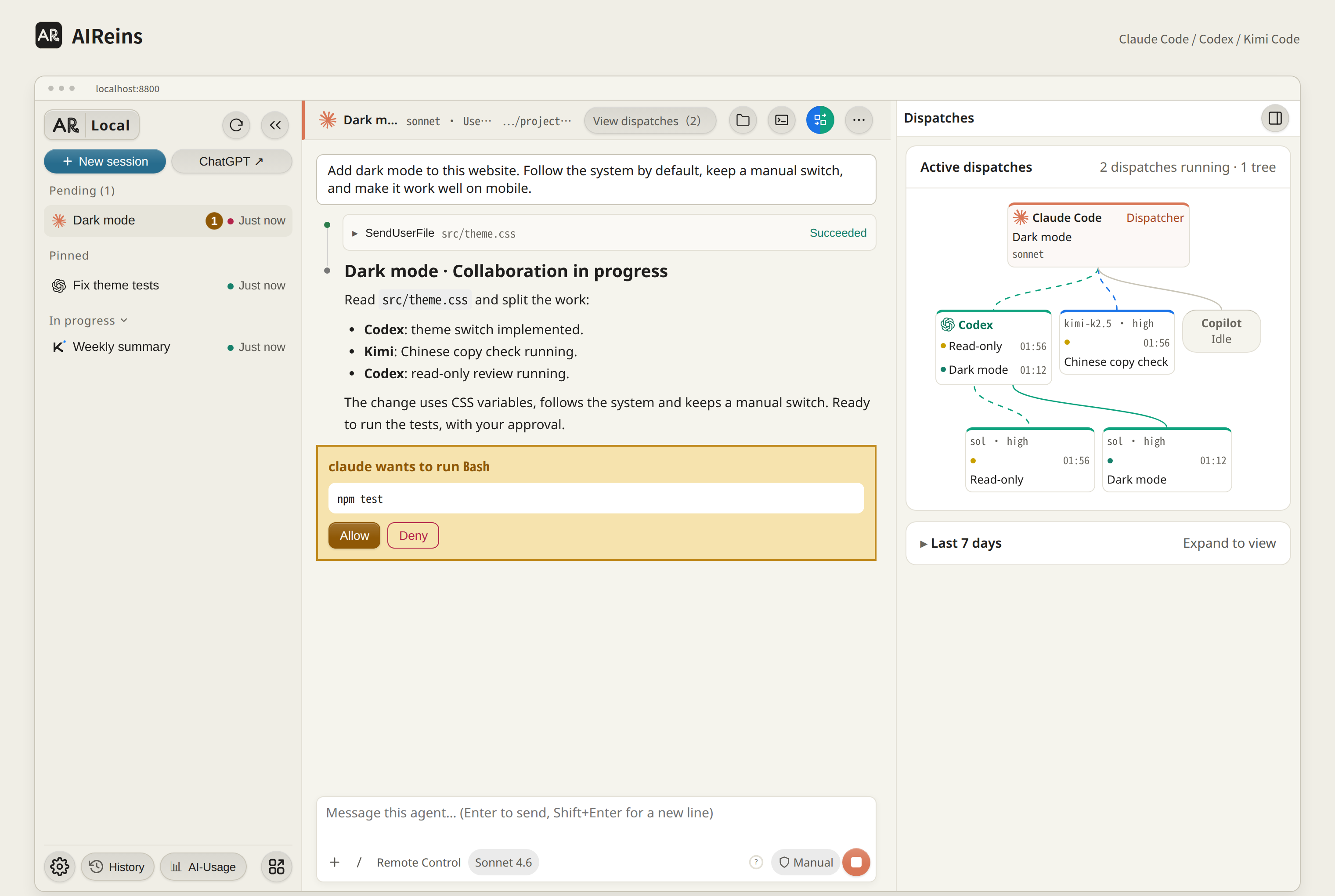1335x896 pixels.
Task: Collapse the In progress section
Action: pos(88,321)
